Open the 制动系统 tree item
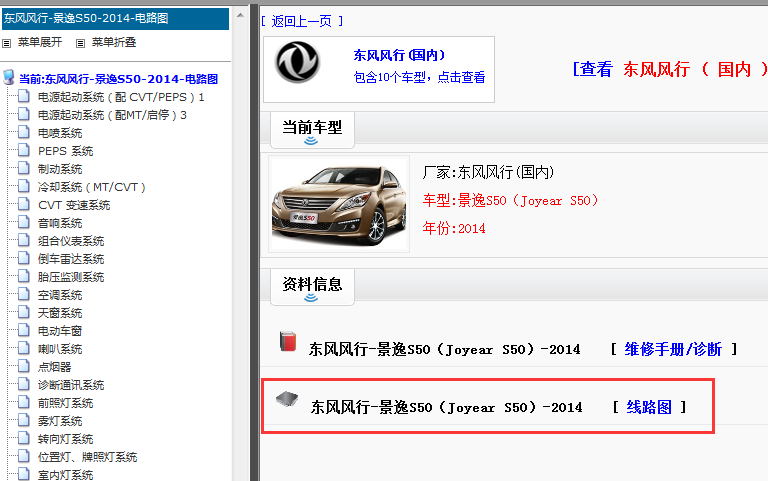The image size is (768, 481). tap(60, 169)
